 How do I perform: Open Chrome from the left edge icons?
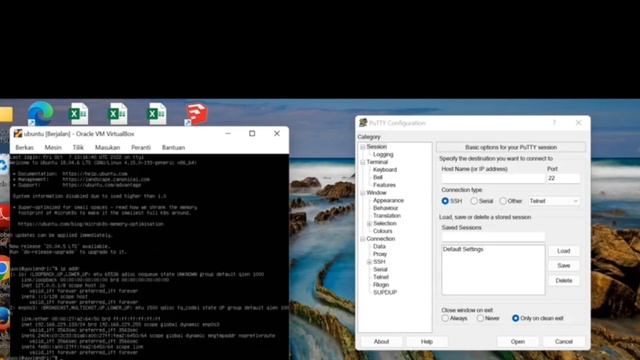[4, 269]
